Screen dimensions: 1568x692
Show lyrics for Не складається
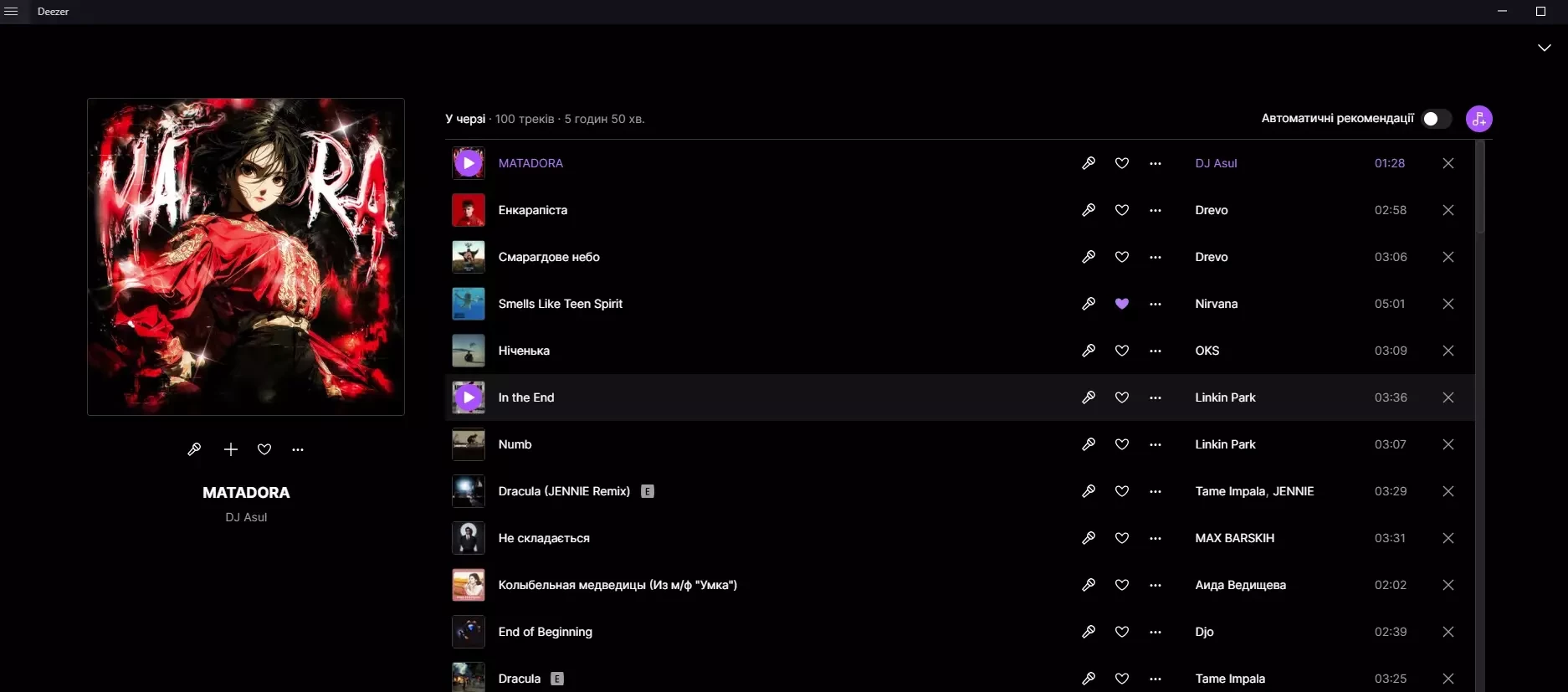click(x=1089, y=538)
